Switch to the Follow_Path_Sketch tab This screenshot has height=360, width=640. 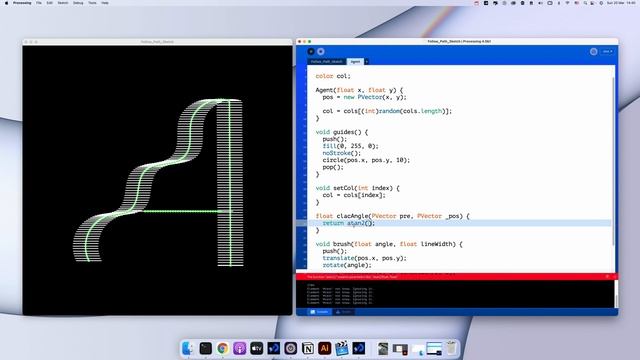pyautogui.click(x=327, y=62)
